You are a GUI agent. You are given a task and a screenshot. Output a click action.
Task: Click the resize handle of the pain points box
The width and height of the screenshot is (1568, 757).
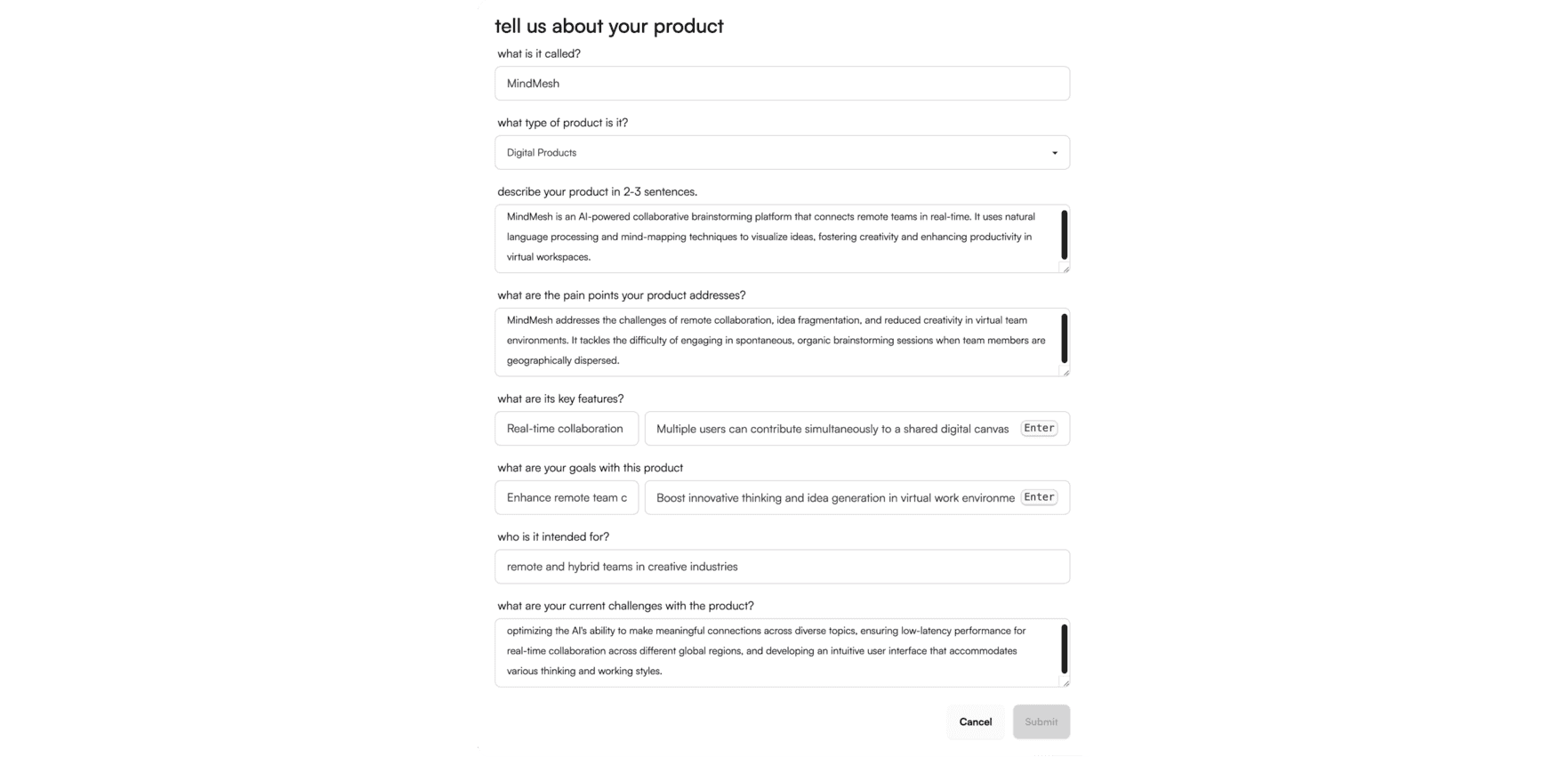(x=1065, y=373)
